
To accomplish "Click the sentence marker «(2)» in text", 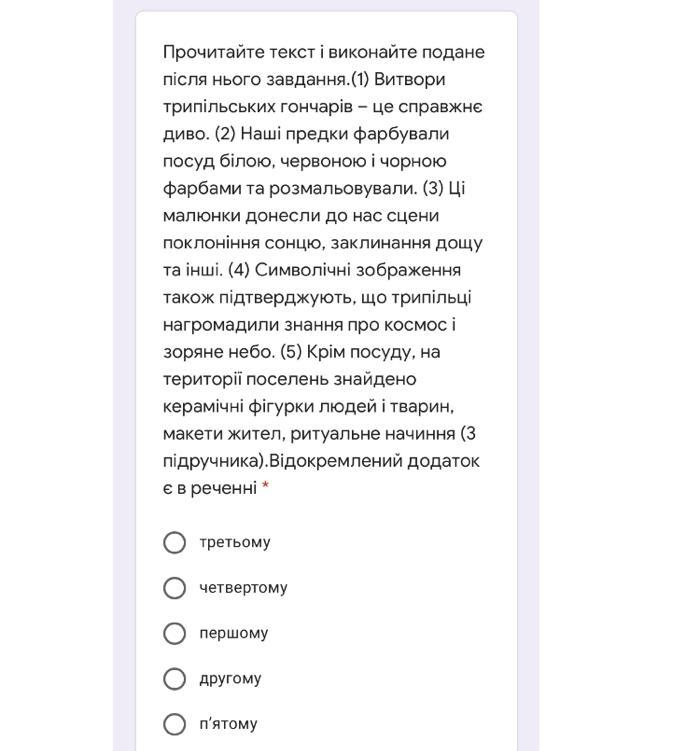I will click(x=225, y=134).
